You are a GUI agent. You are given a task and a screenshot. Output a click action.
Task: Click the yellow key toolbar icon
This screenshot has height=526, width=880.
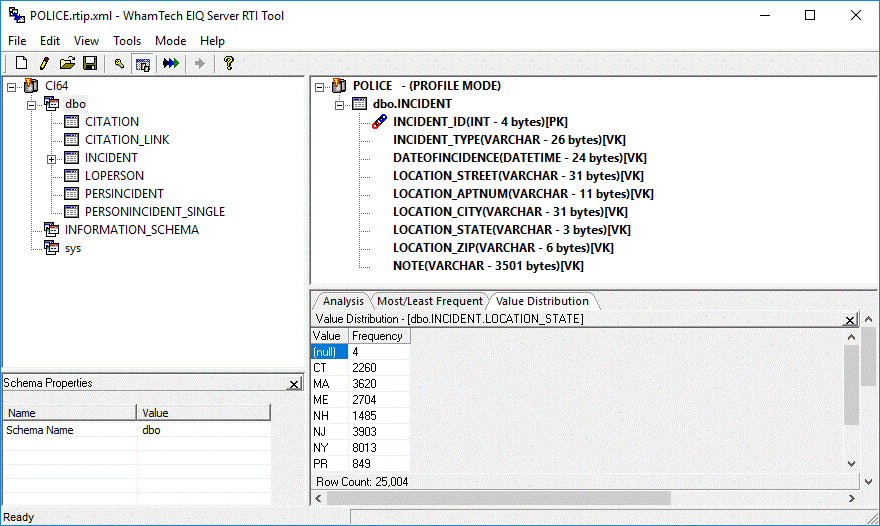tap(119, 63)
